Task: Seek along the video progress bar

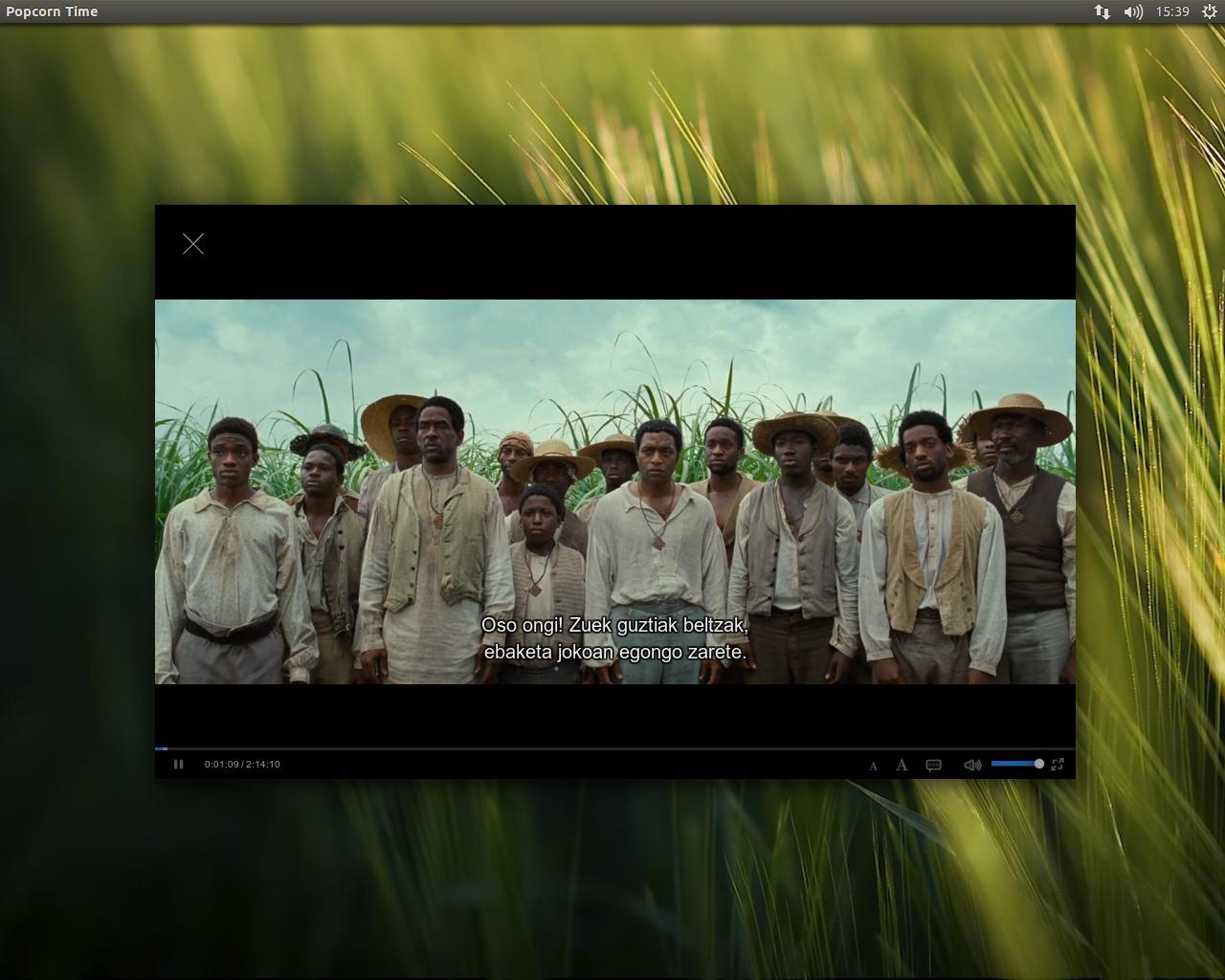Action: click(615, 748)
